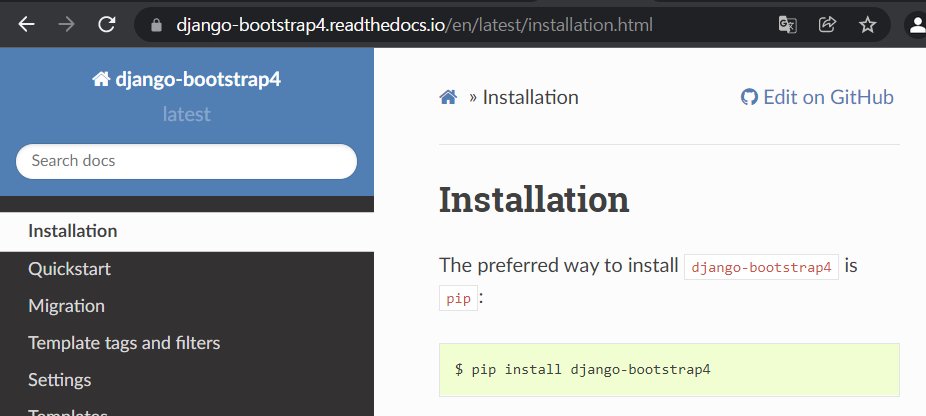The width and height of the screenshot is (926, 416).
Task: Go back using the browser back arrow
Action: tap(27, 24)
